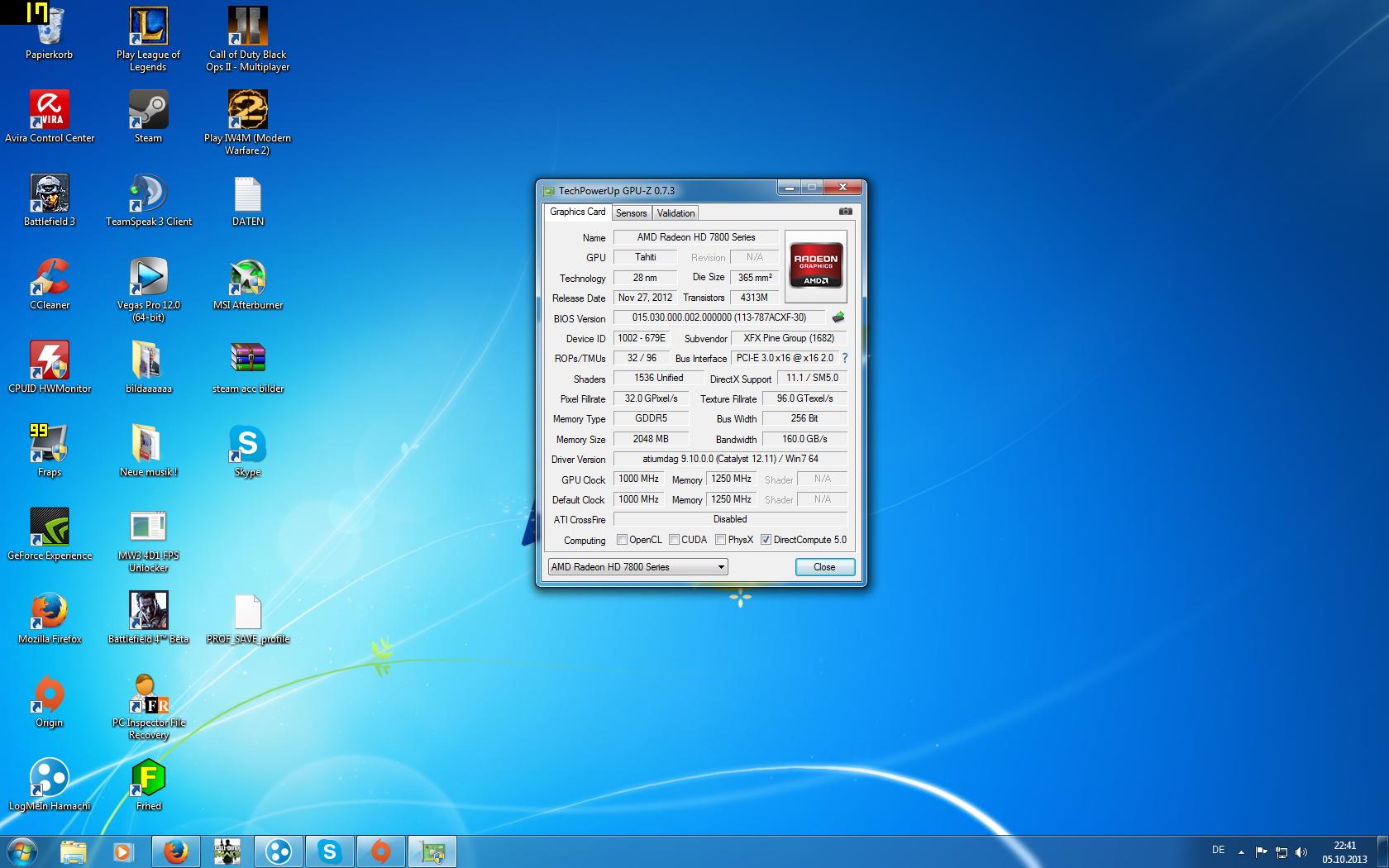
Task: Launch Steam from the desktop
Action: click(x=149, y=112)
